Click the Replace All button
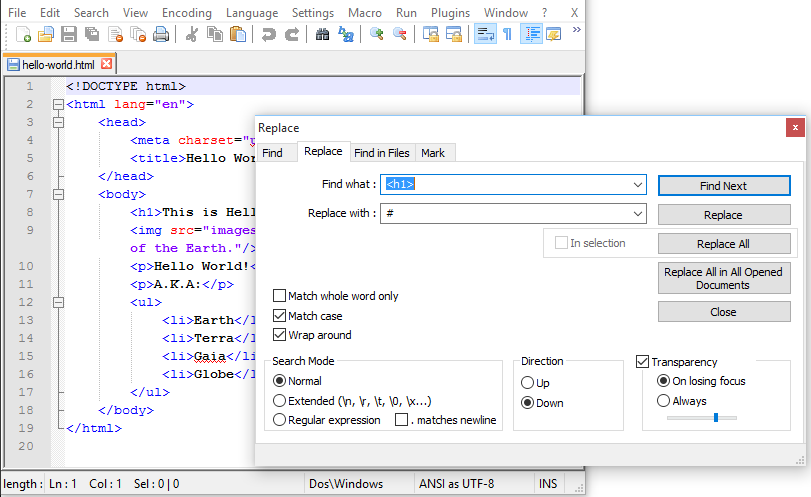The image size is (811, 497). click(724, 244)
